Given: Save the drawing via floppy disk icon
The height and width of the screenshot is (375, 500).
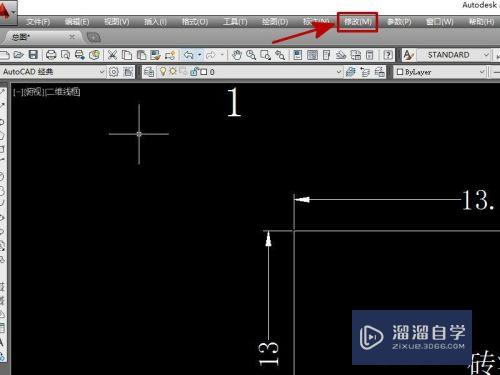Looking at the screenshot, I should pos(33,55).
